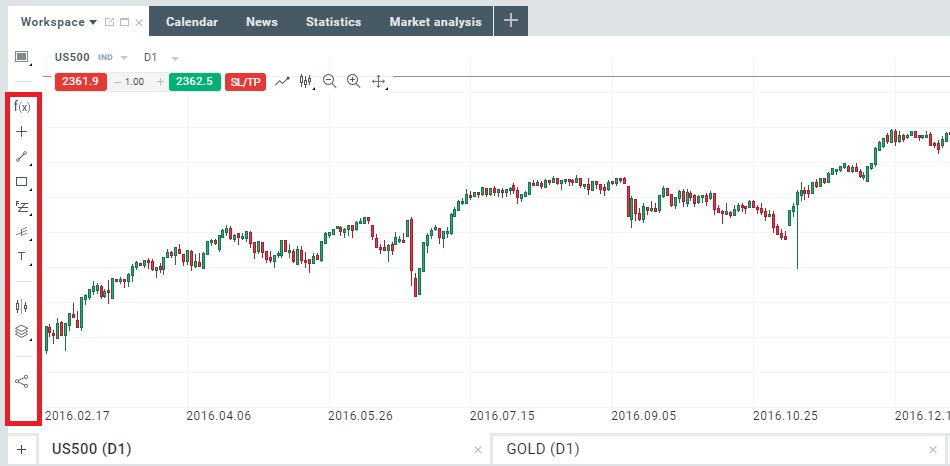The width and height of the screenshot is (950, 466).
Task: Click the share chart icon
Action: 21,381
